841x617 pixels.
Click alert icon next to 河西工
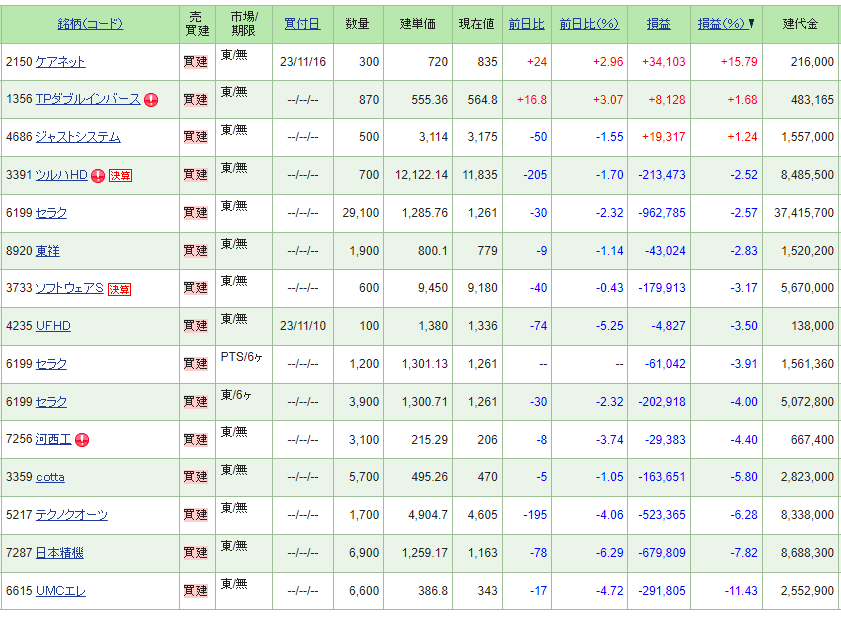[x=82, y=440]
